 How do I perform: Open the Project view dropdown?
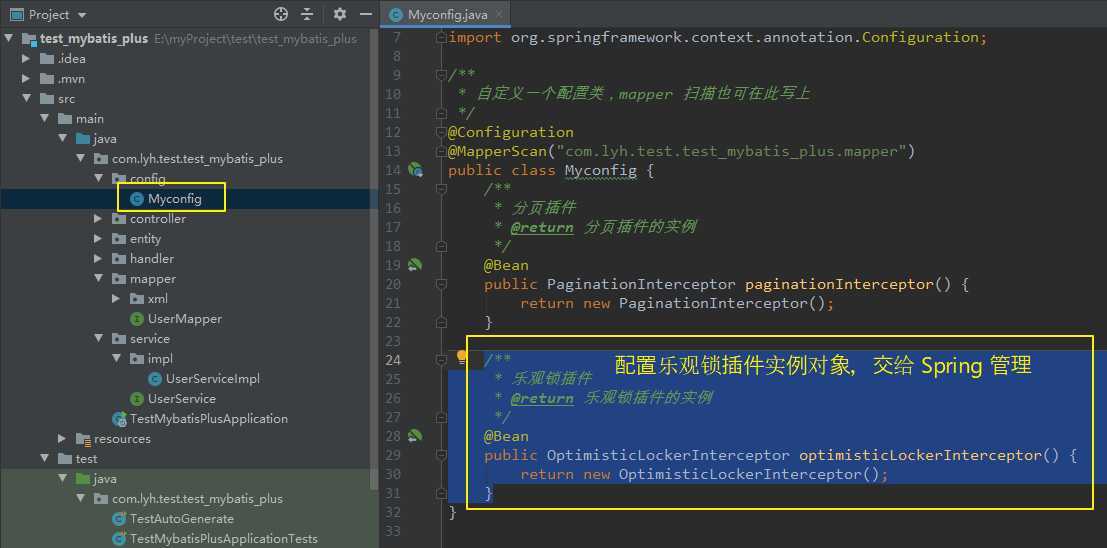pos(82,14)
